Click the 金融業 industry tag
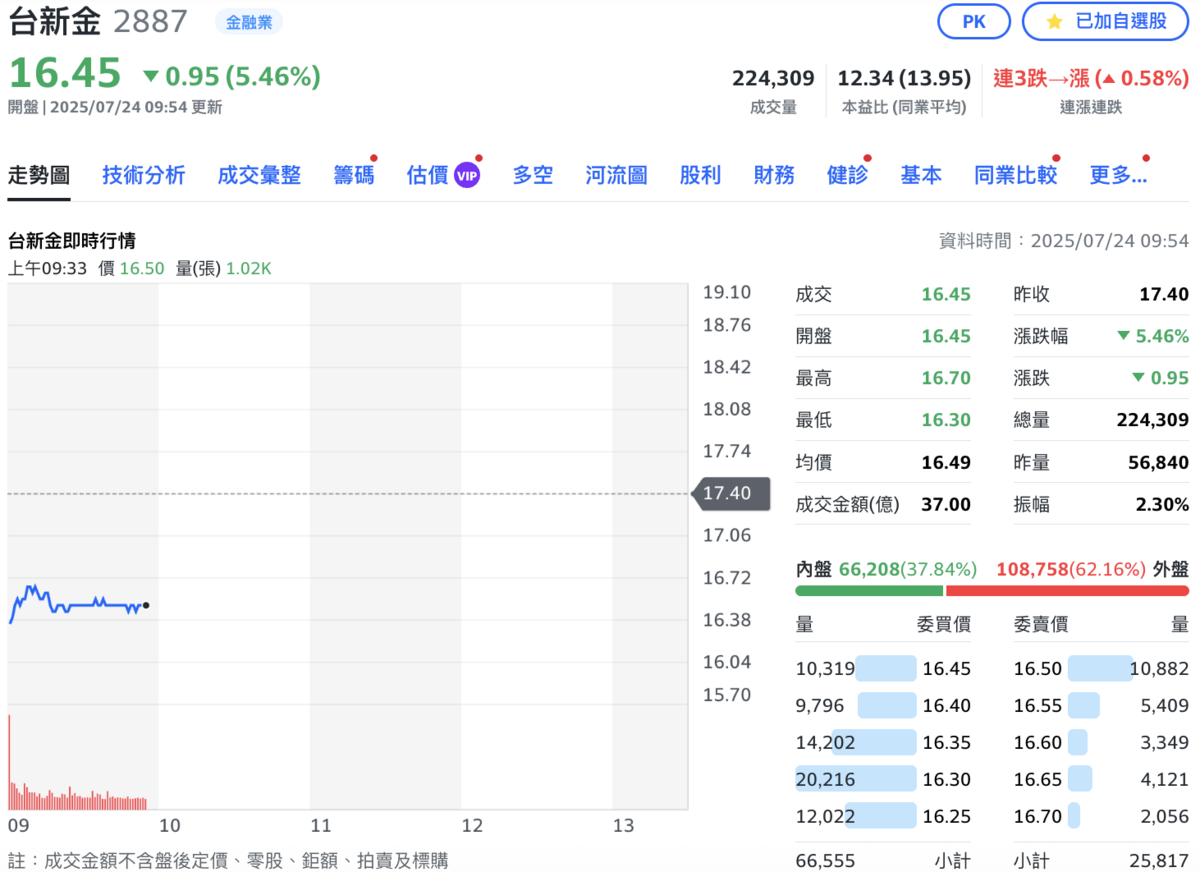 click(249, 21)
